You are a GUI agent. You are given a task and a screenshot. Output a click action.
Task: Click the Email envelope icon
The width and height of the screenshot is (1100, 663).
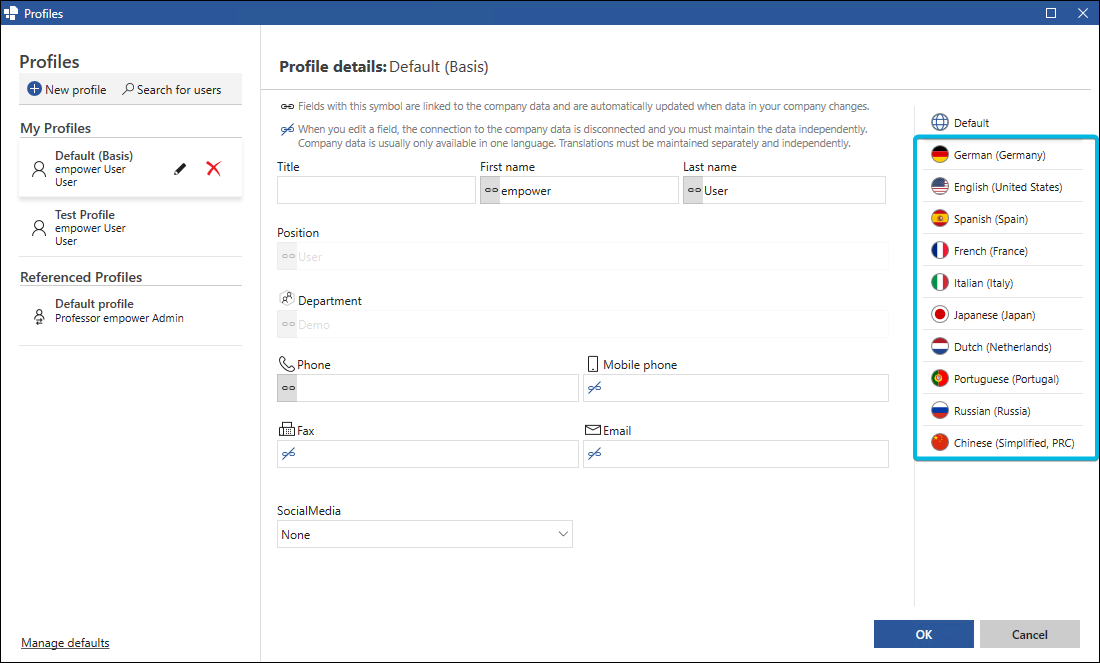[593, 429]
